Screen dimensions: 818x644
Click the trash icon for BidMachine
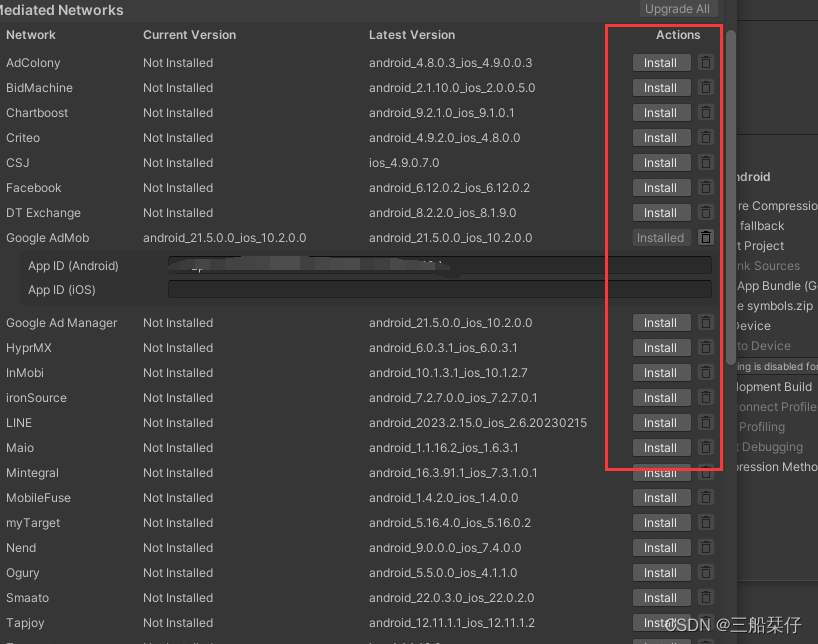pyautogui.click(x=706, y=88)
